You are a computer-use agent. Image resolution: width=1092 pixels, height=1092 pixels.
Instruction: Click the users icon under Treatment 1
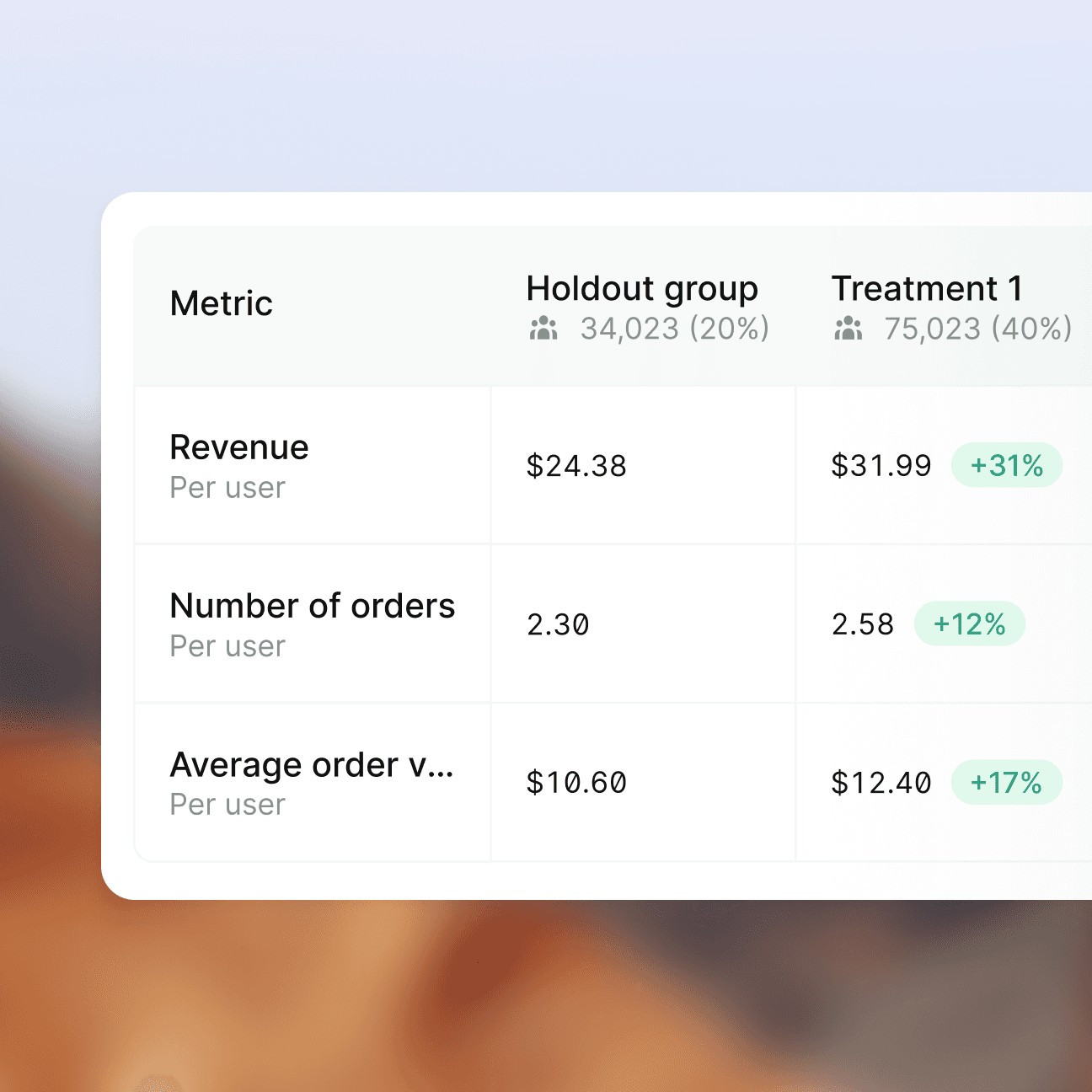[x=848, y=329]
